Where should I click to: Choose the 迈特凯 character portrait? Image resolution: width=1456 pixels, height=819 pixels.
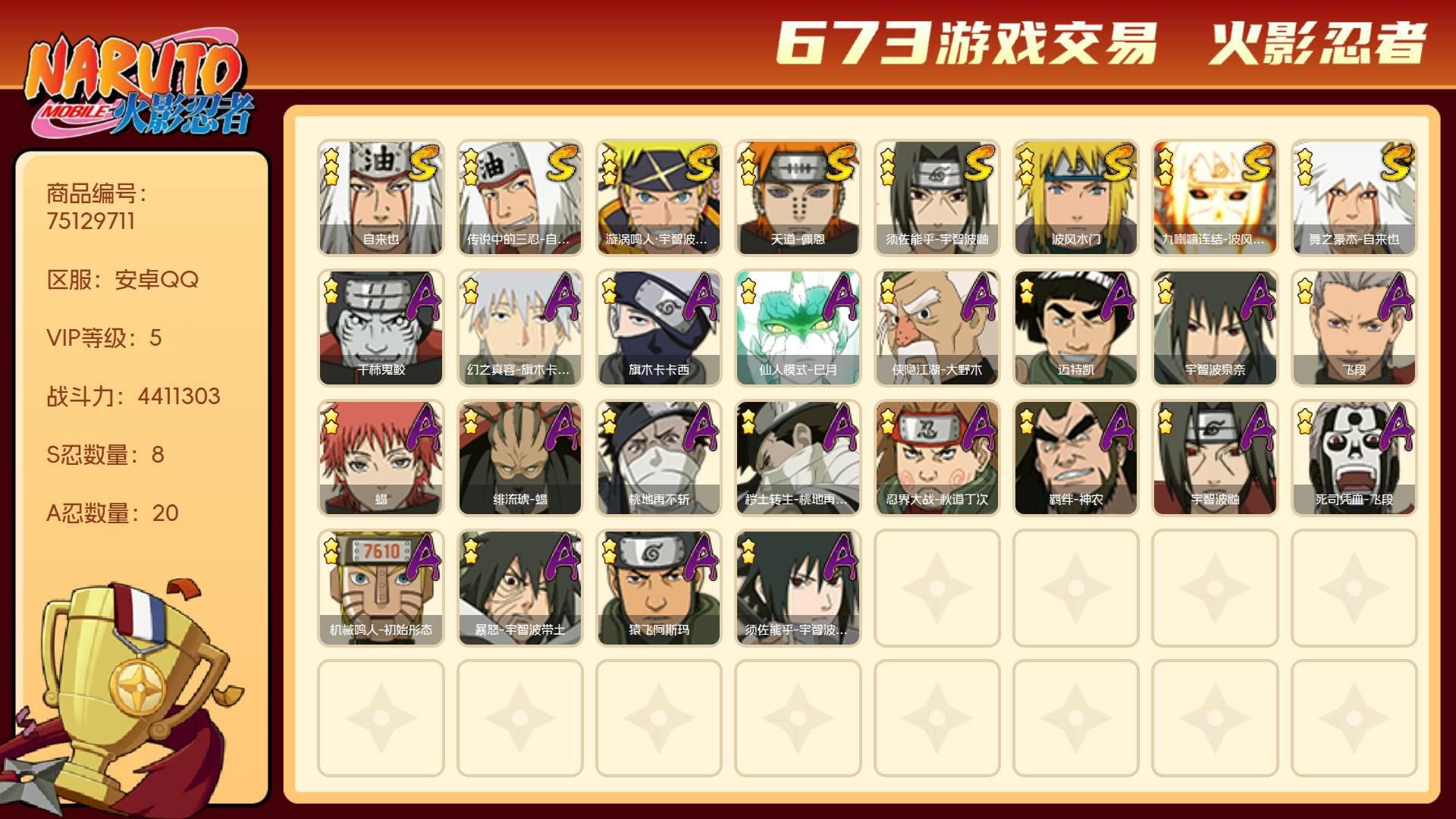pyautogui.click(x=1075, y=328)
